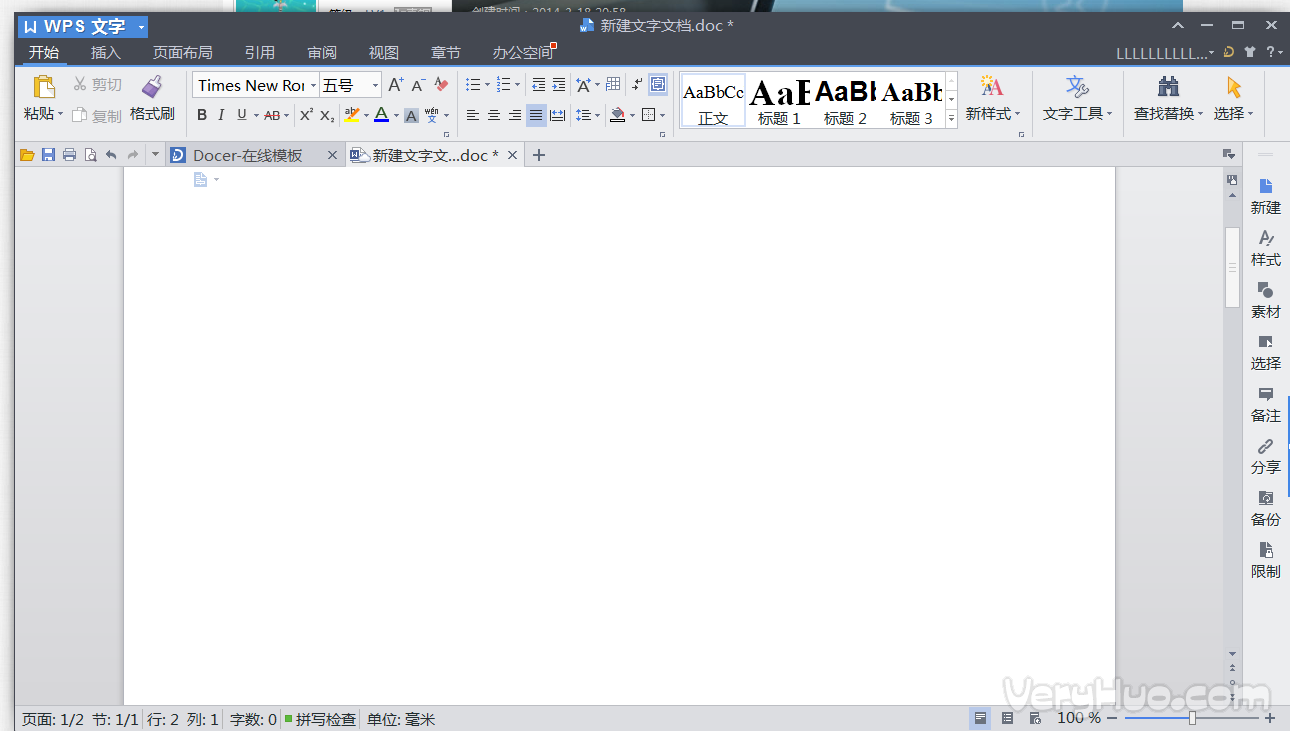
Task: Toggle justified text alignment
Action: 536,115
